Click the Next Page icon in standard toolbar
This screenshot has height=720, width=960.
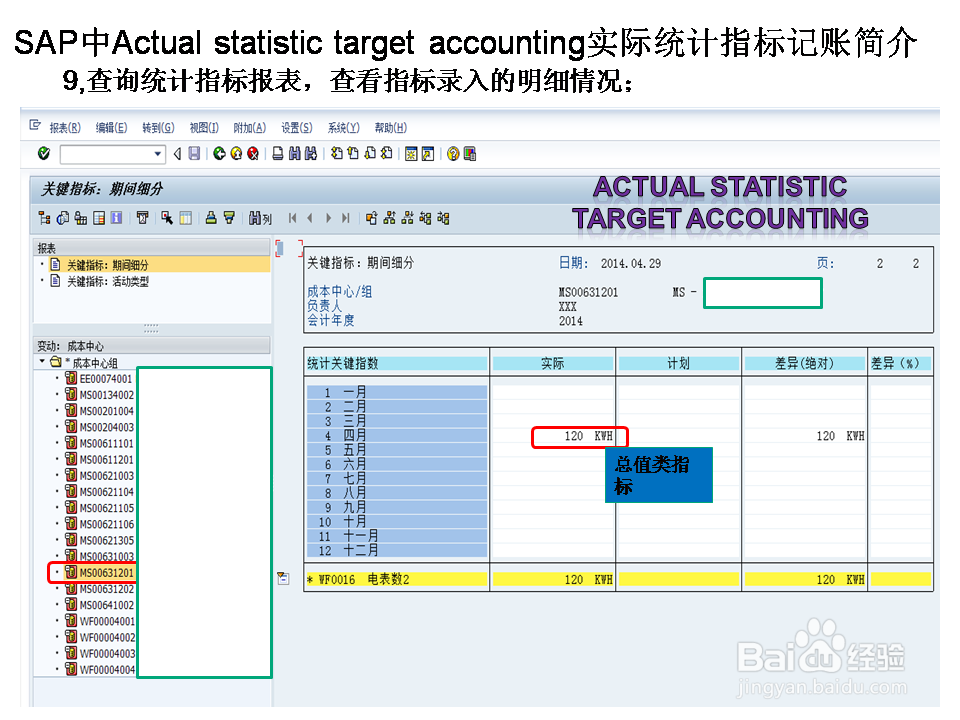tap(370, 154)
